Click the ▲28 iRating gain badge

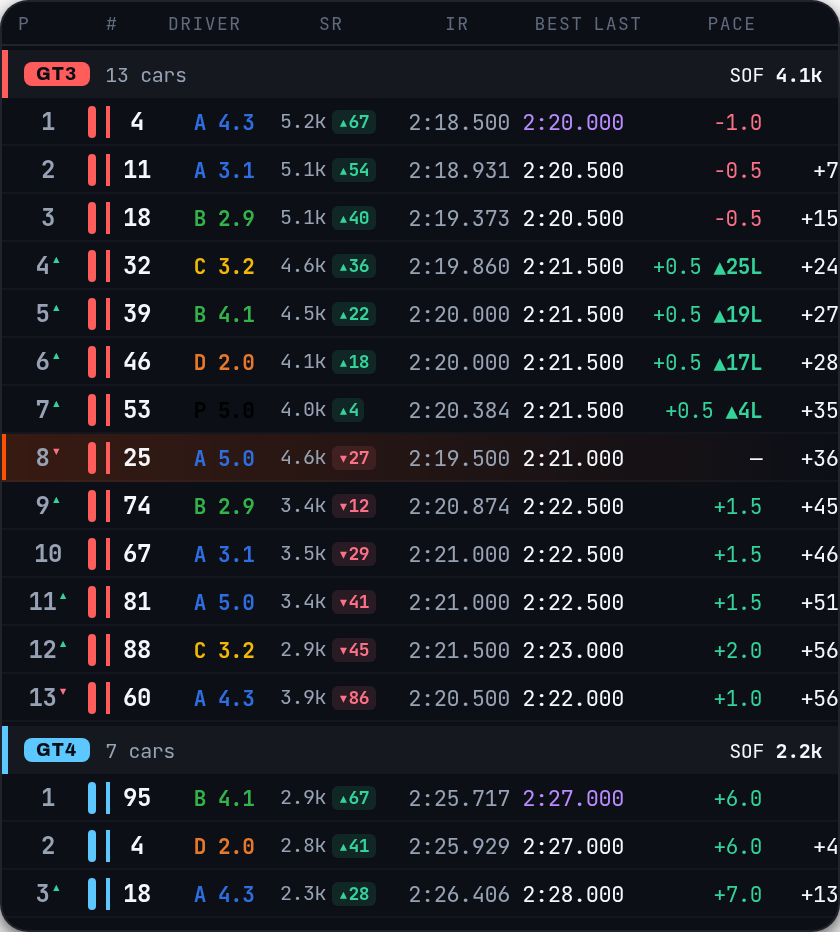click(x=354, y=894)
